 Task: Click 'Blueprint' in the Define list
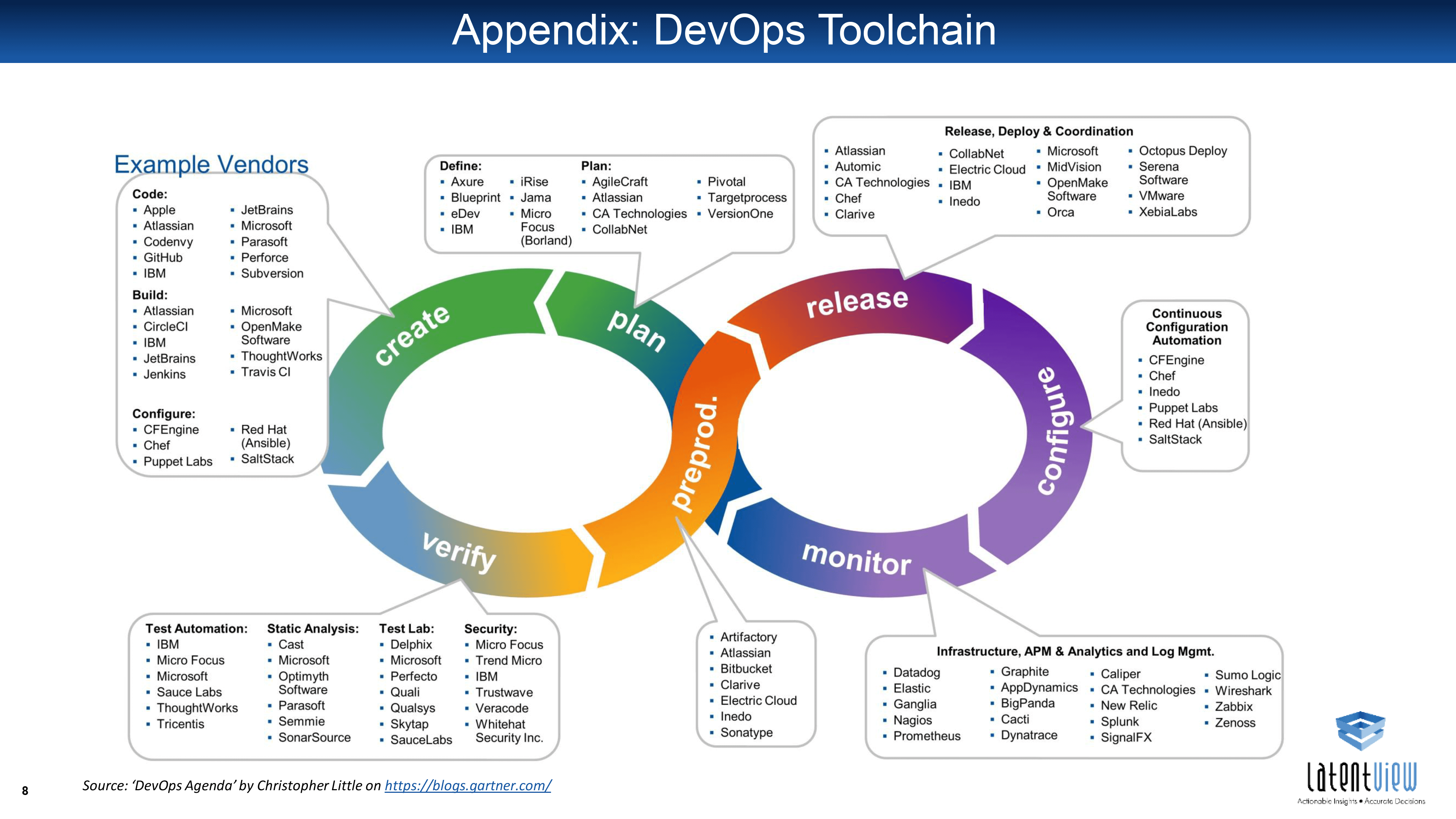coord(476,198)
